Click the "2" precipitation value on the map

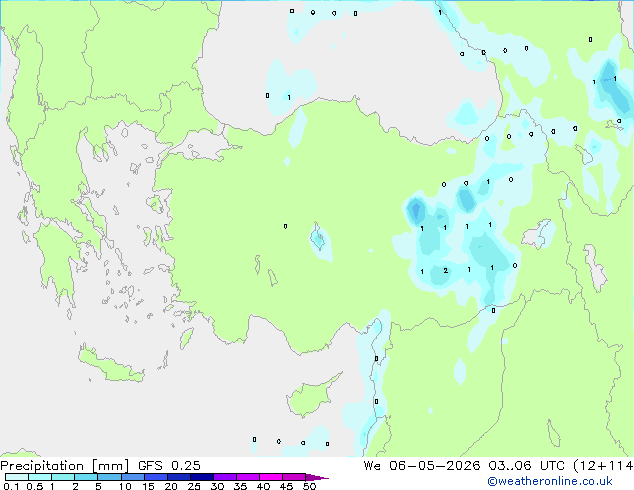[x=446, y=270]
